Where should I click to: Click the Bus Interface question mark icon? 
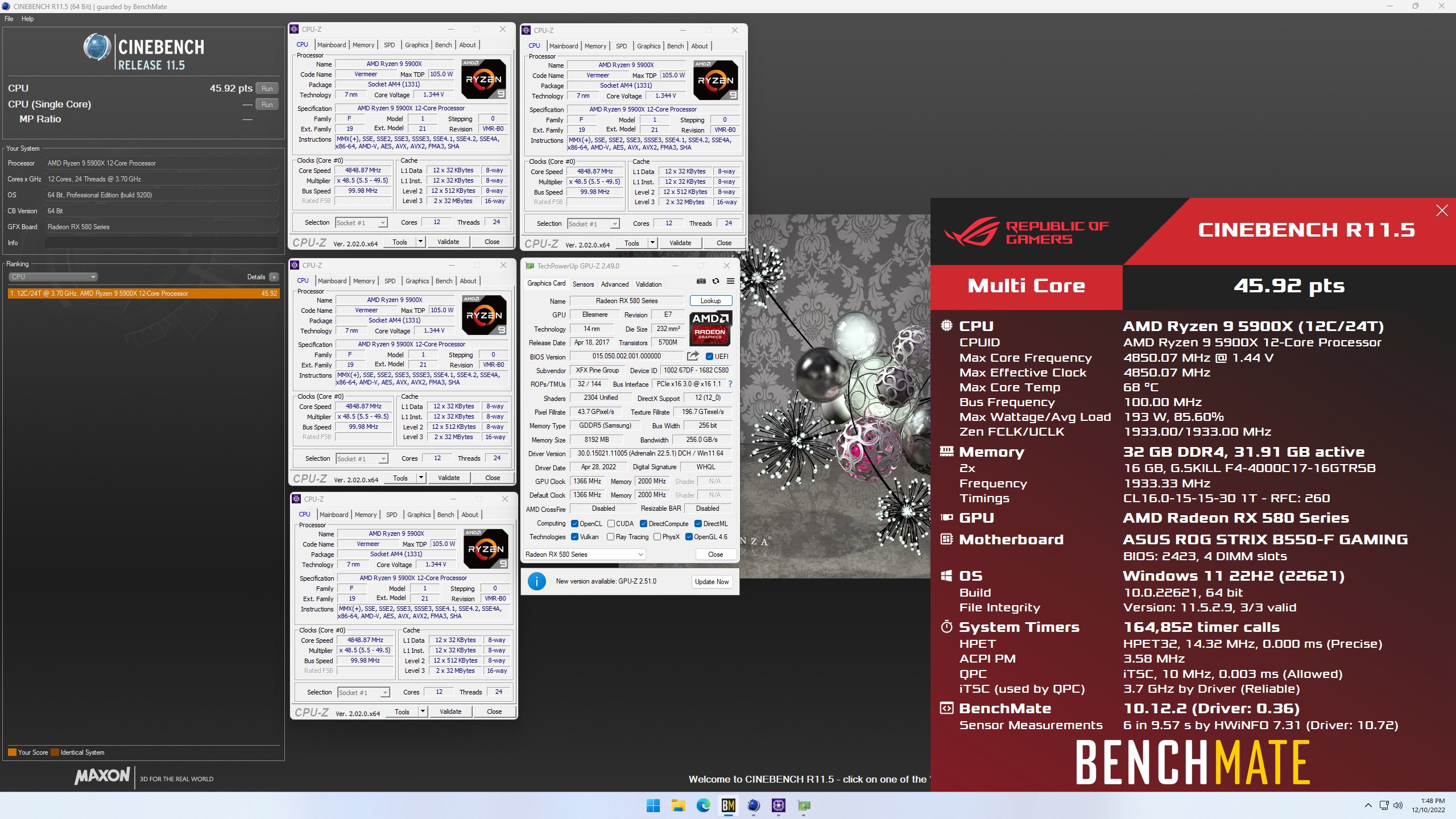point(730,384)
